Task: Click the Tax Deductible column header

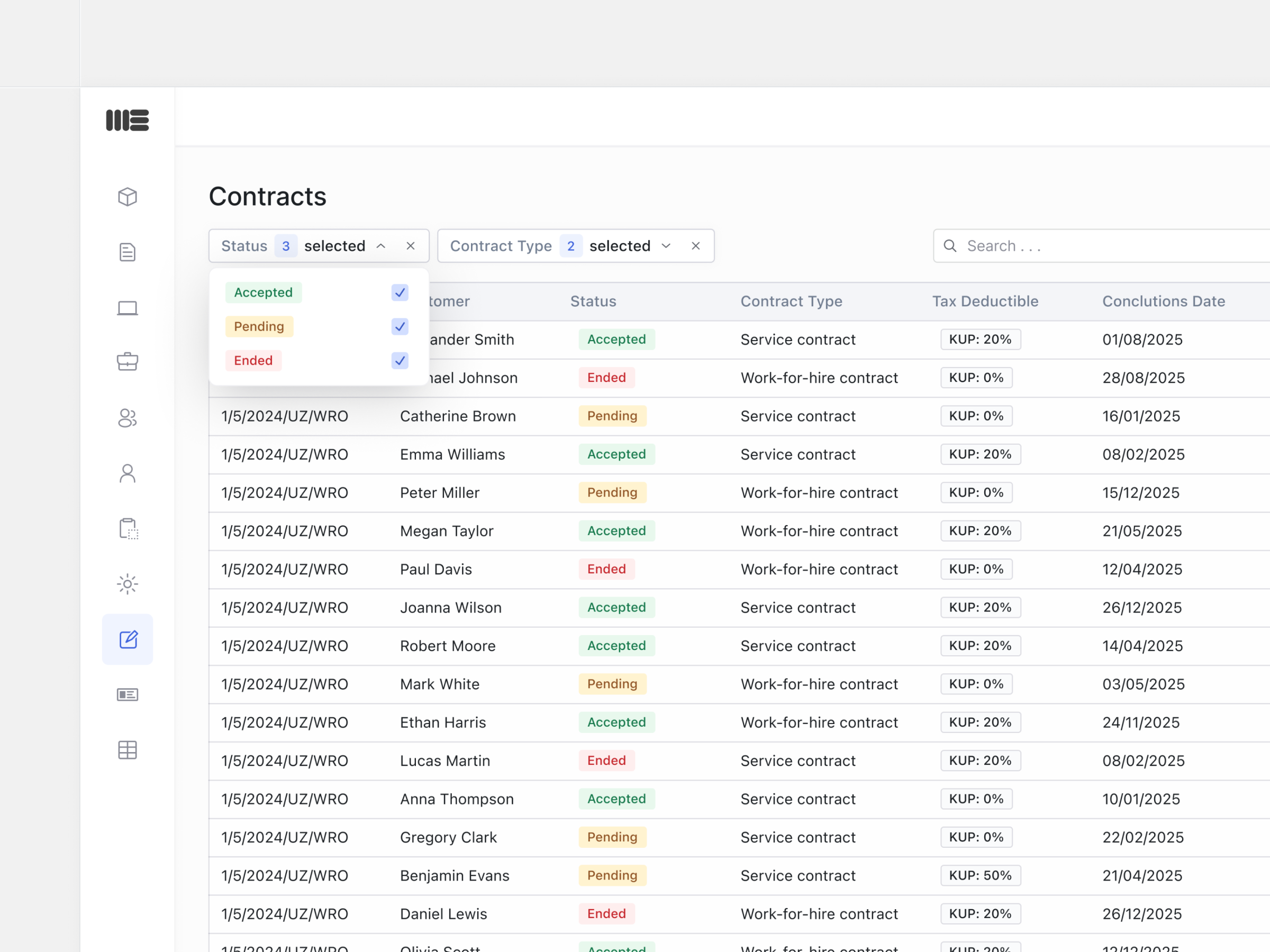Action: [x=985, y=301]
